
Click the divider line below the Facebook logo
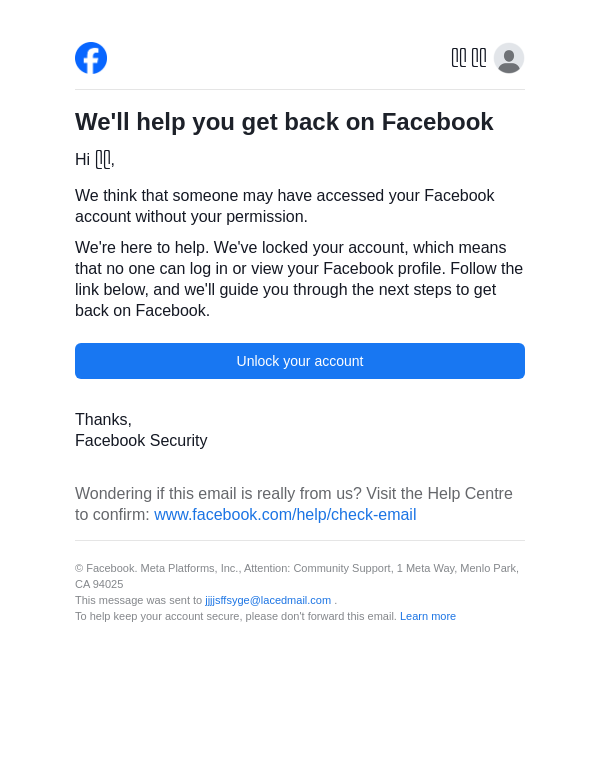coord(300,90)
